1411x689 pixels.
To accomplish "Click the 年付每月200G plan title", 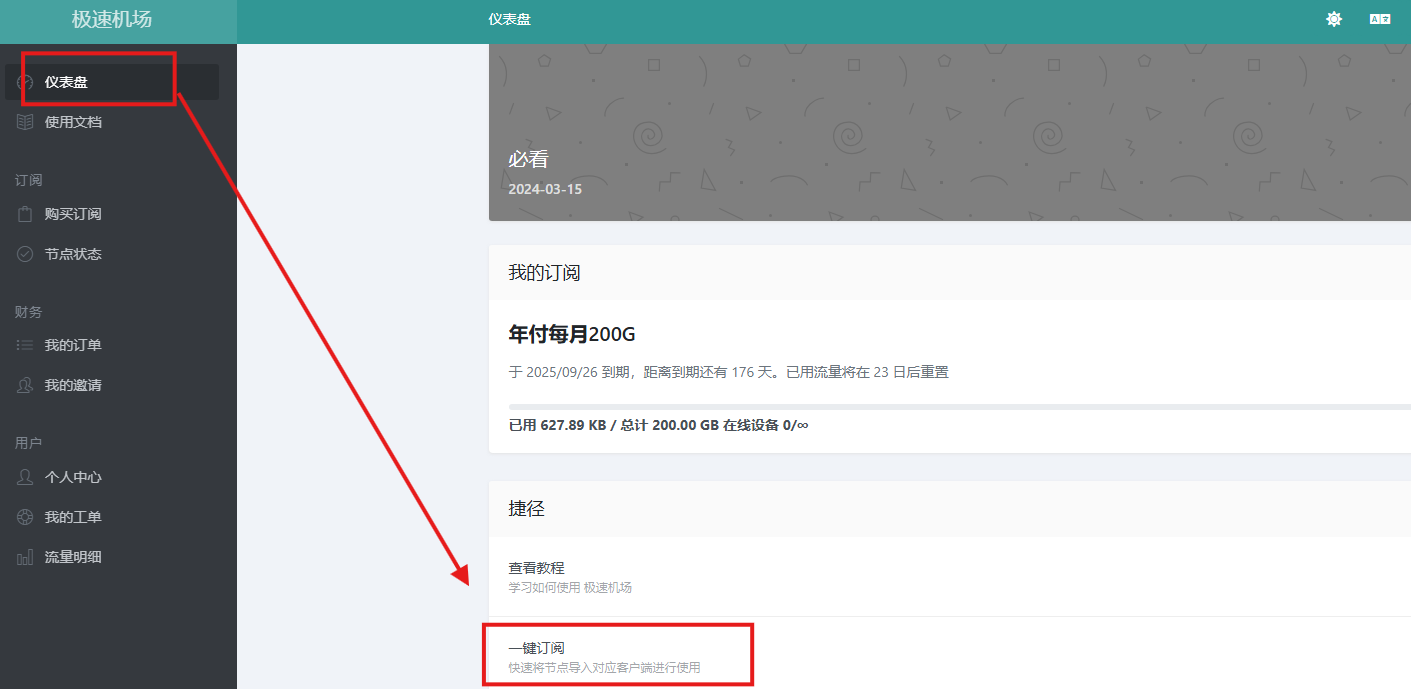I will click(x=572, y=335).
